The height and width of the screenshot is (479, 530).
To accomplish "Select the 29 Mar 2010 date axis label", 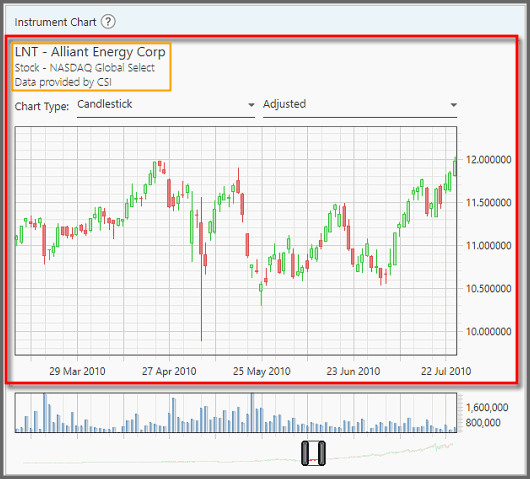I will [77, 371].
